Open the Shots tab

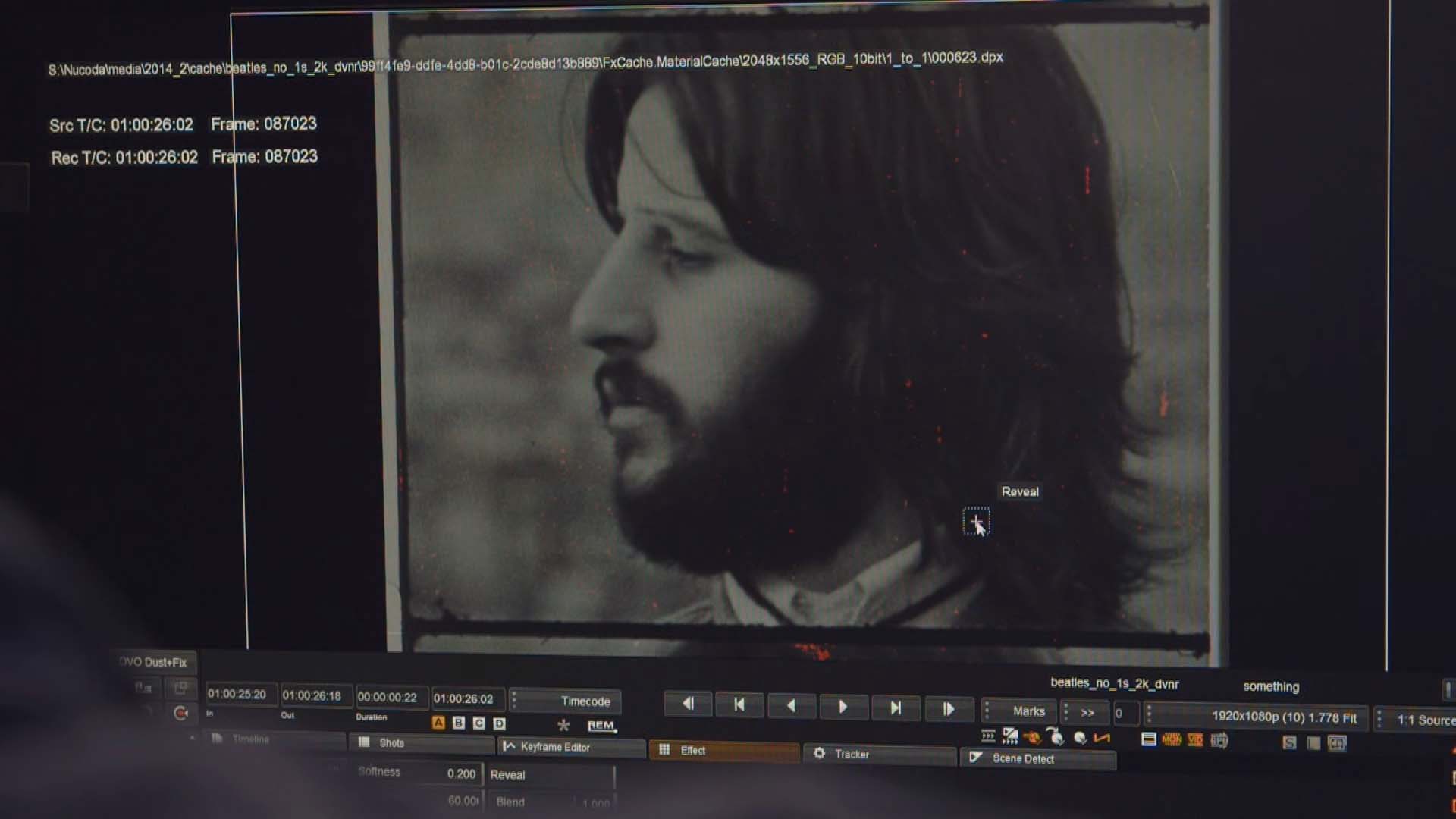[x=391, y=743]
